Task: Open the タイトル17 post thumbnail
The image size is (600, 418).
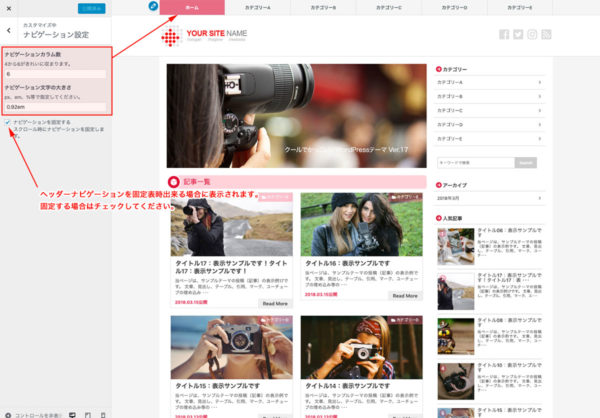Action: [232, 224]
